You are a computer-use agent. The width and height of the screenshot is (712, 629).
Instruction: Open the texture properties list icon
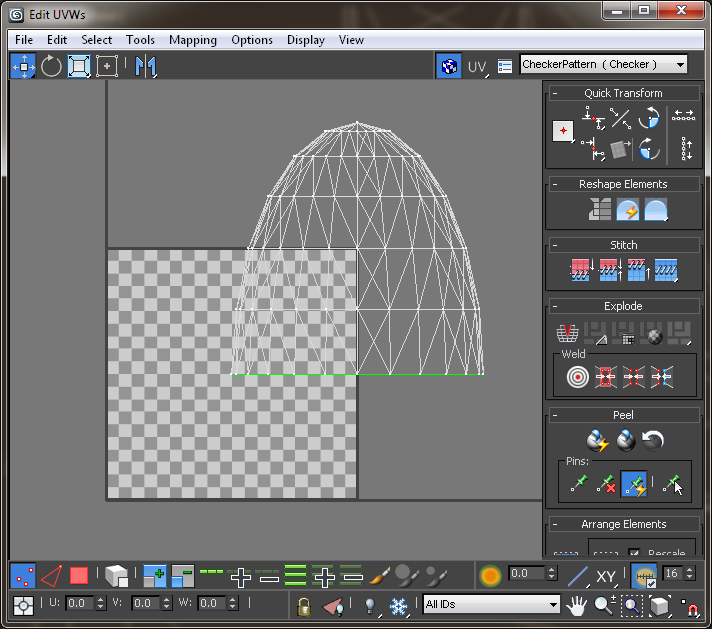tap(505, 66)
